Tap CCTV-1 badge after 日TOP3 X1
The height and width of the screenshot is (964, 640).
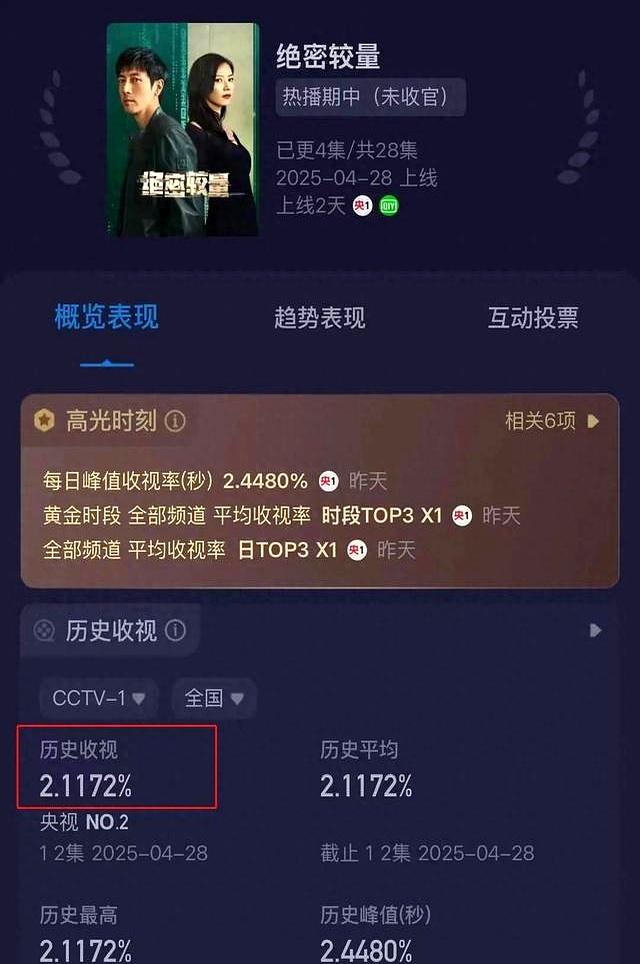[x=357, y=550]
